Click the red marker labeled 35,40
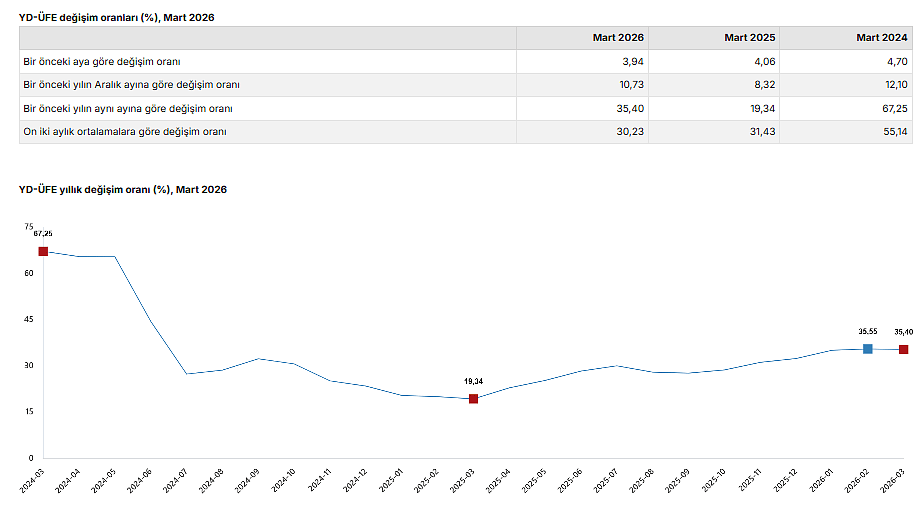 (903, 349)
